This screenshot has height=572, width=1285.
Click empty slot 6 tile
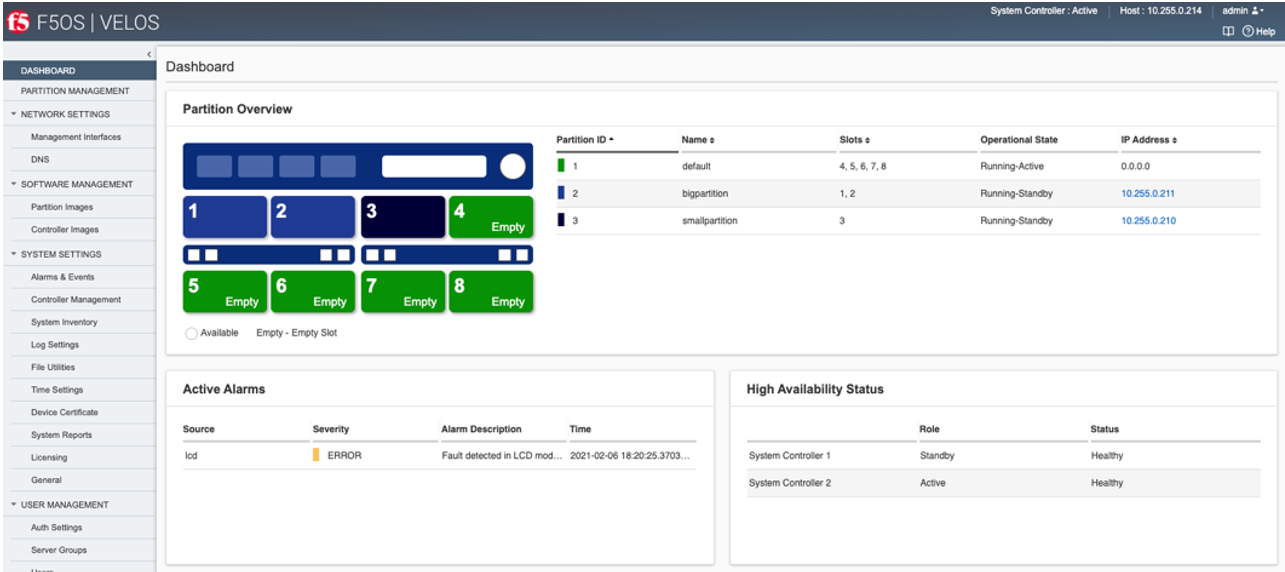[313, 291]
